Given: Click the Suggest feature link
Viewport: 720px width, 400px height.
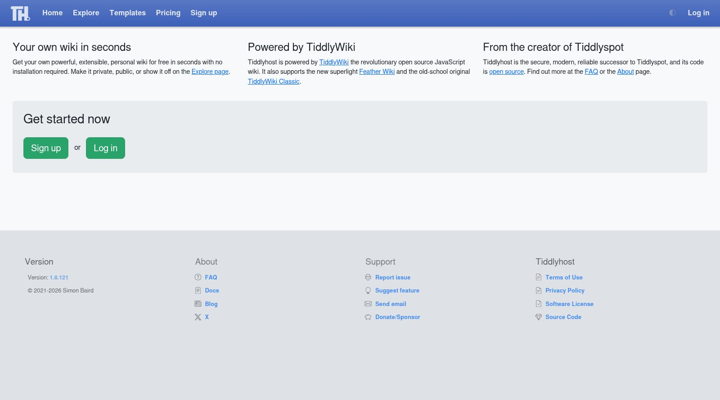Looking at the screenshot, I should click(397, 291).
